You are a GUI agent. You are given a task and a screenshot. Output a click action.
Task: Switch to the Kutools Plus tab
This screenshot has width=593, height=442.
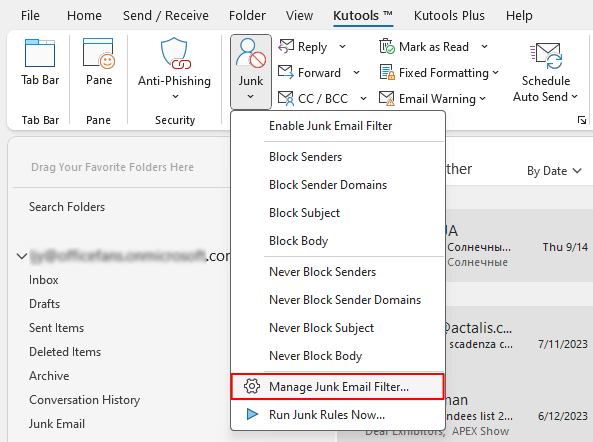[449, 16]
